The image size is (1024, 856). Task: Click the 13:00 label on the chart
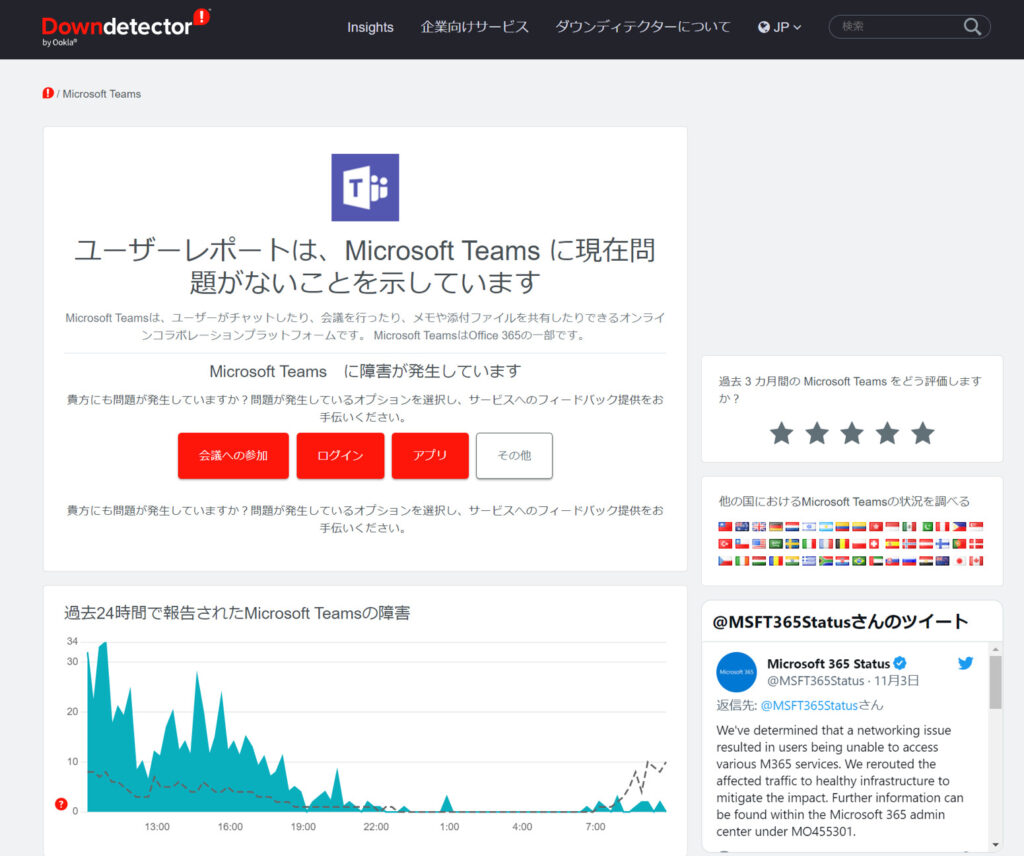[x=157, y=827]
